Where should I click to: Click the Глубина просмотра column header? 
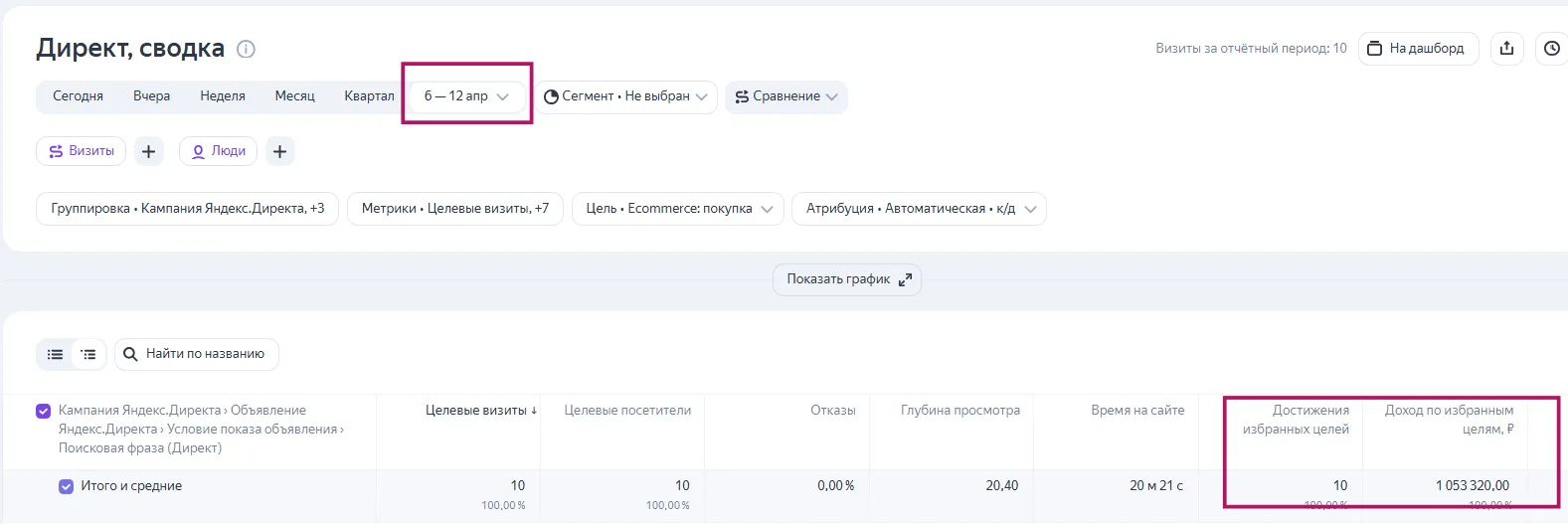[960, 410]
